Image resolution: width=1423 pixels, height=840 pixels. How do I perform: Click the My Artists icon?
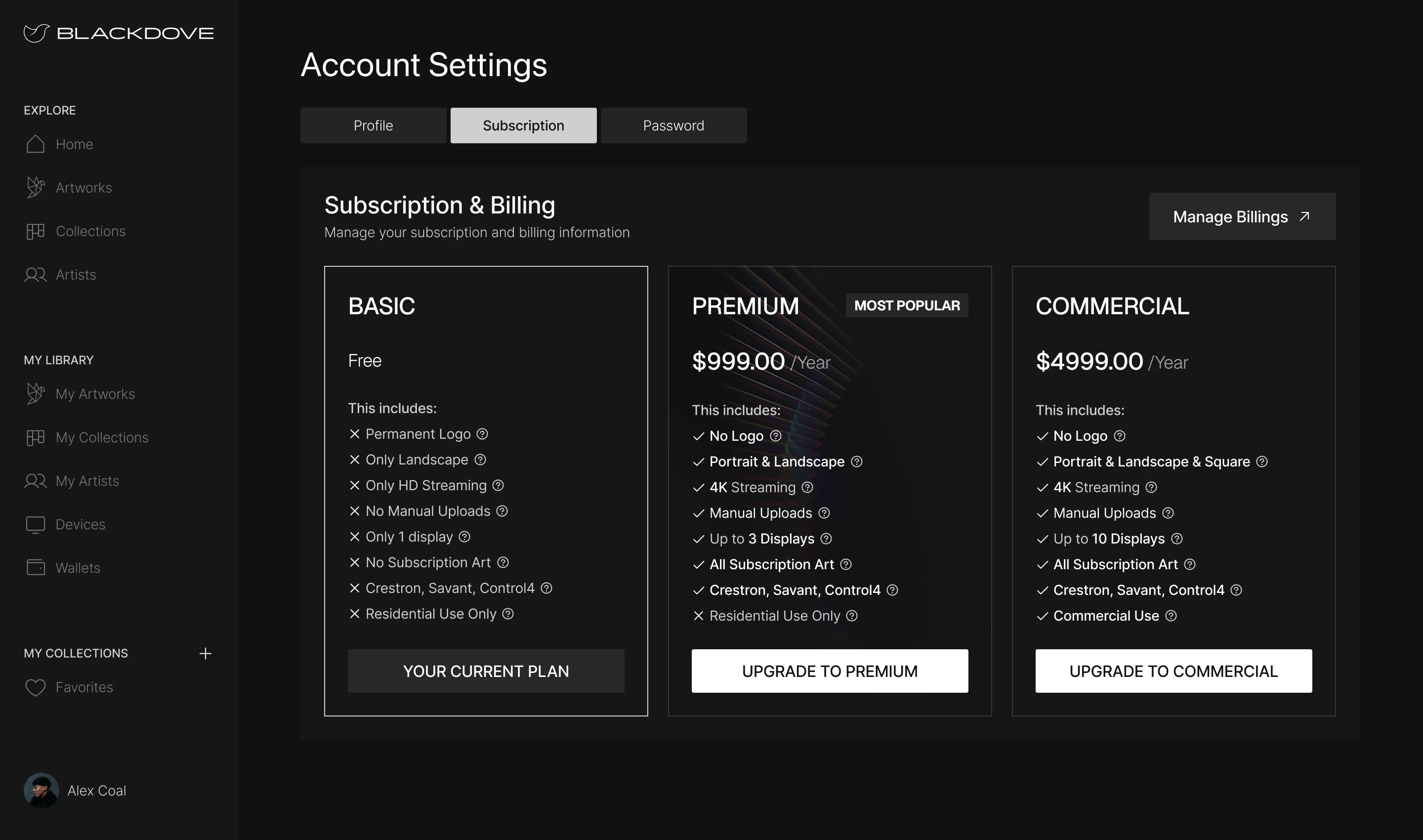pyautogui.click(x=35, y=481)
